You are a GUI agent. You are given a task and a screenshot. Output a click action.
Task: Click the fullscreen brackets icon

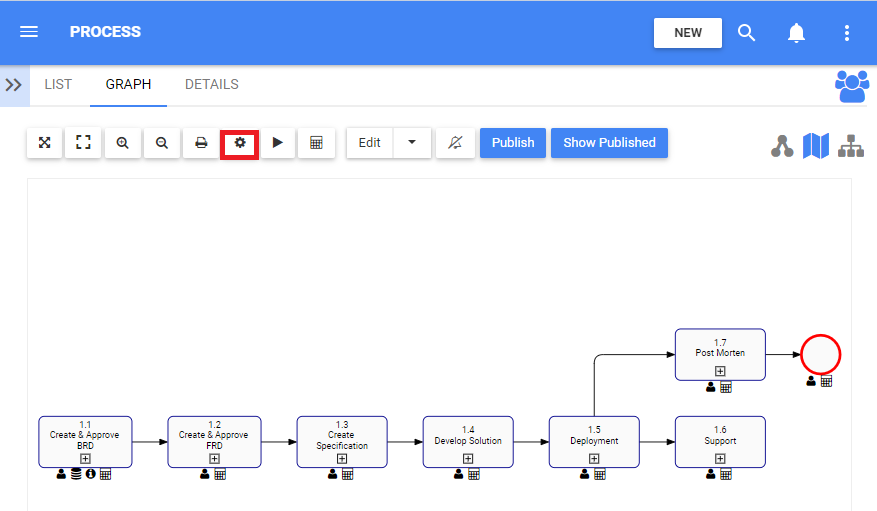83,143
